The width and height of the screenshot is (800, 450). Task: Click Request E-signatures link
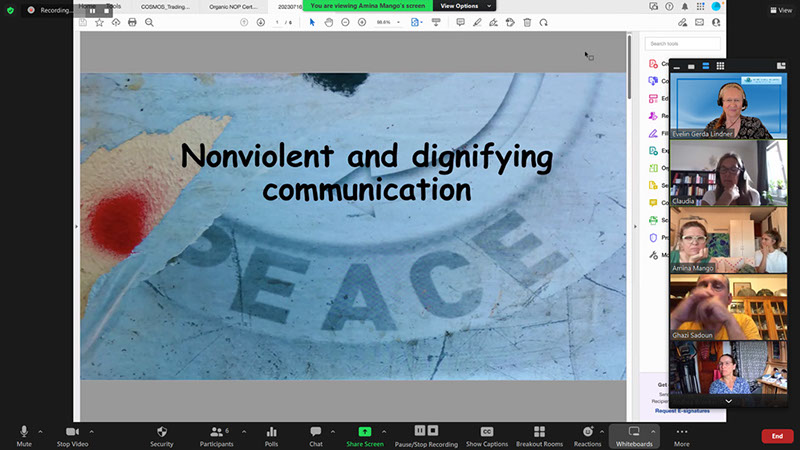pos(682,411)
